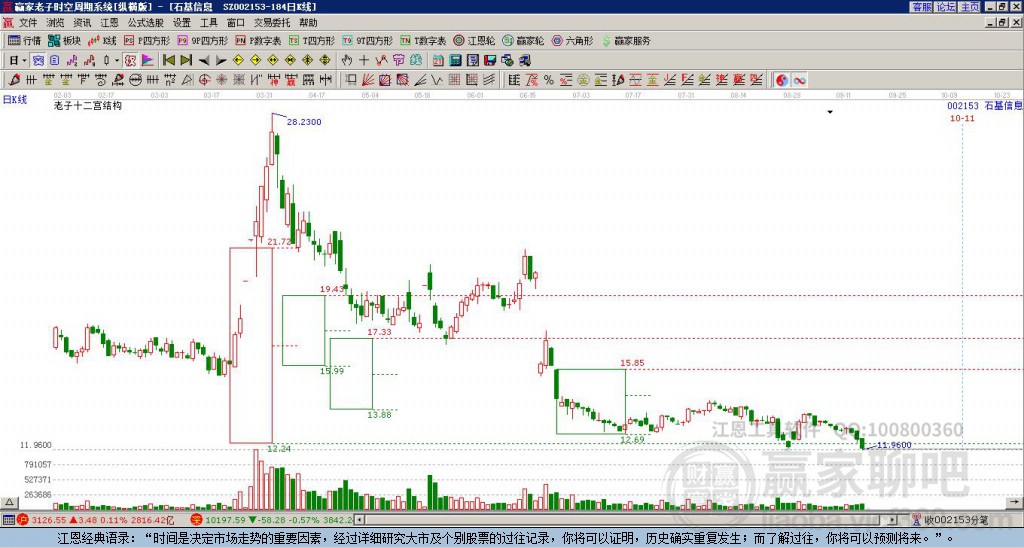Open the 浏览 menu

56,23
